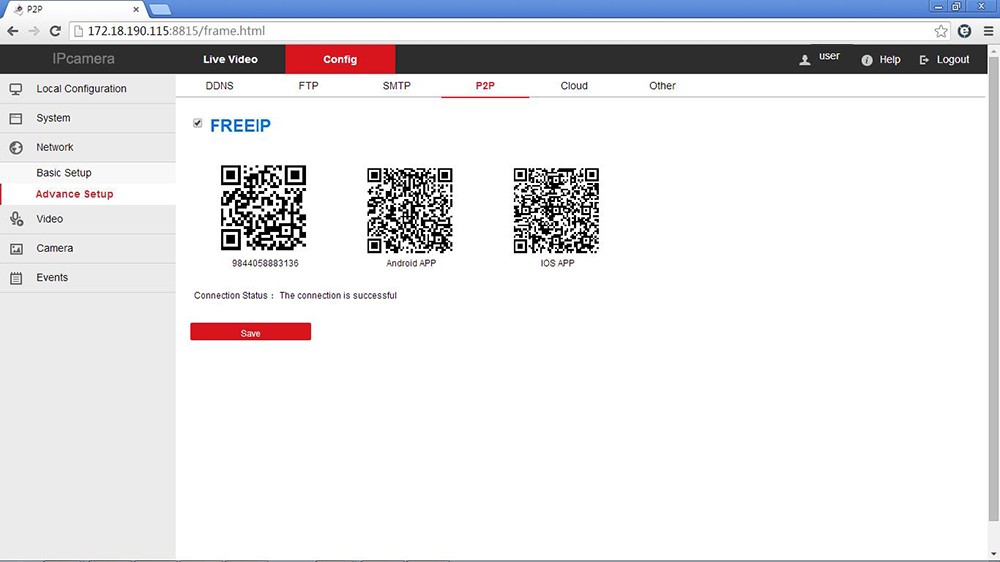Open Chrome hamburger menu
This screenshot has height=562, width=1000.
point(988,31)
